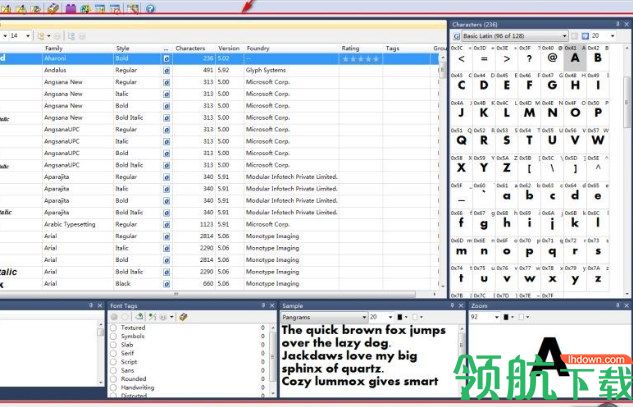Screen dimensions: 633x407
Task: Select the Script tag radio button
Action: pyautogui.click(x=113, y=362)
